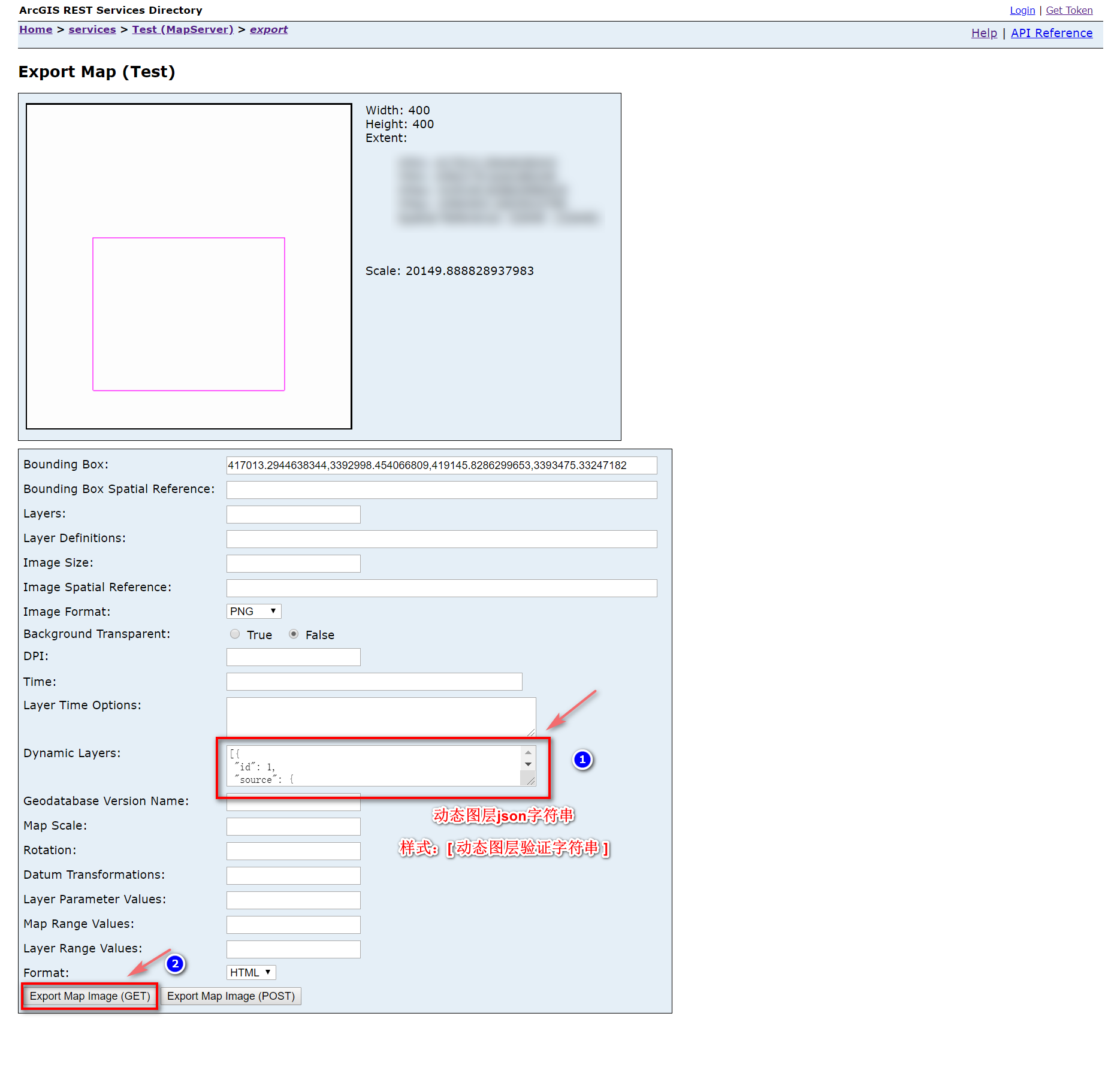Viewport: 1120px width, 1086px height.
Task: Focus the Bounding Box input field
Action: point(442,465)
